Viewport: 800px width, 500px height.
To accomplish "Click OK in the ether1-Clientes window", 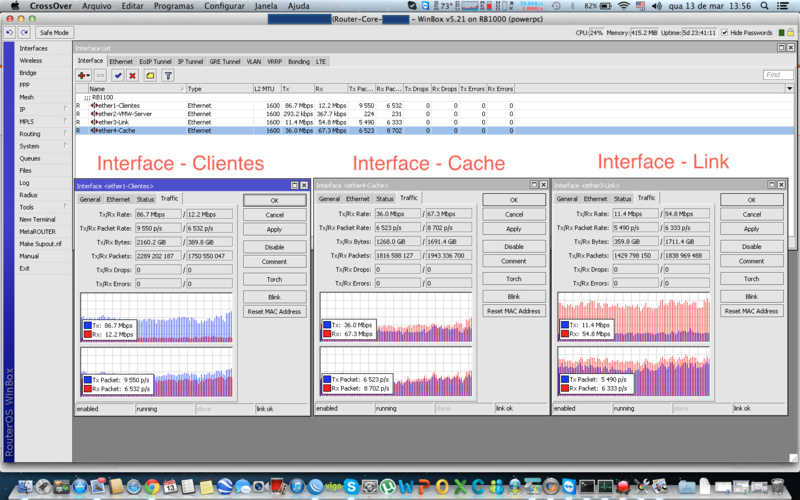I will pyautogui.click(x=274, y=200).
